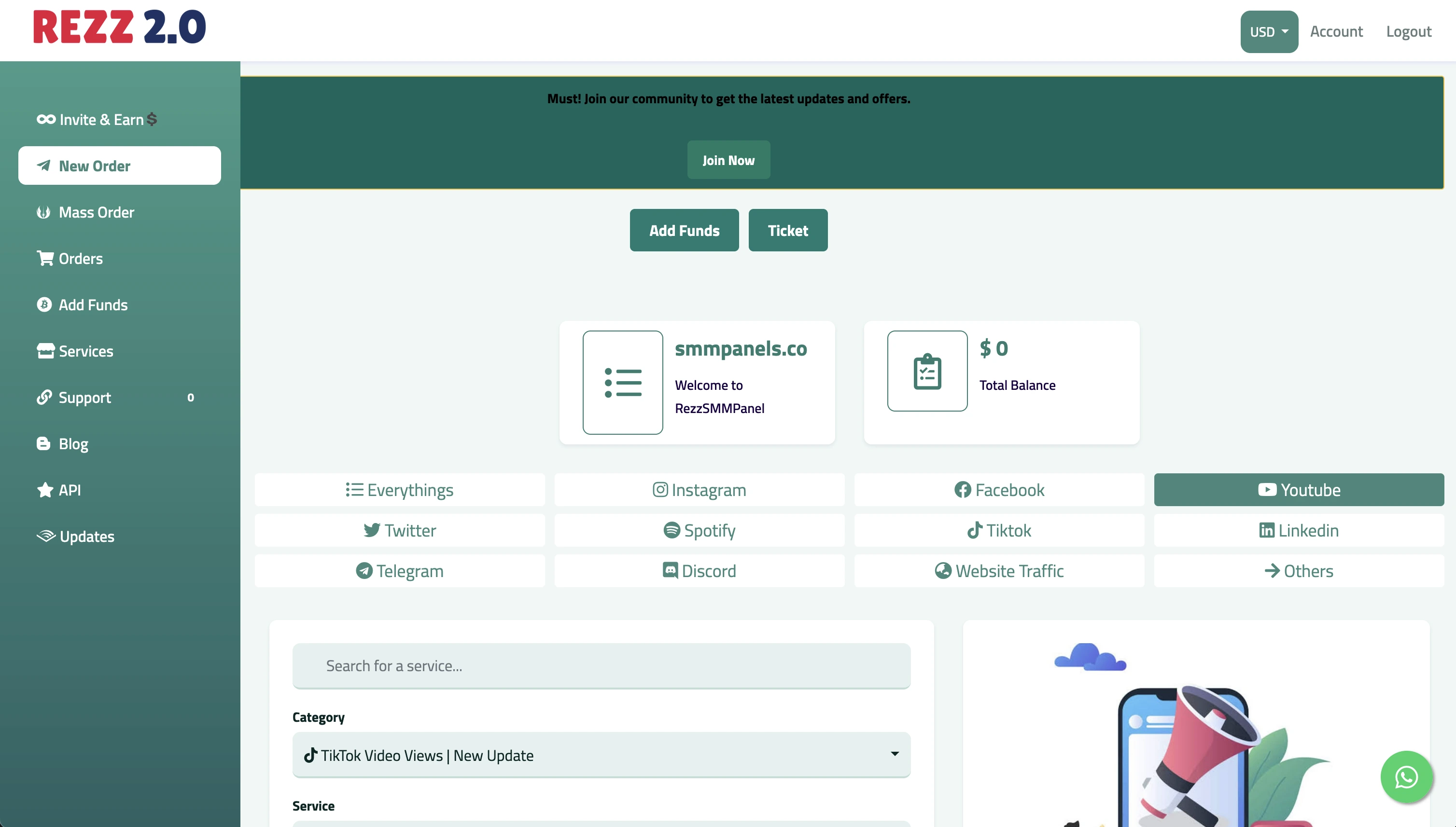The height and width of the screenshot is (827, 1456).
Task: Click the Support link icon in the sidebar
Action: [44, 397]
